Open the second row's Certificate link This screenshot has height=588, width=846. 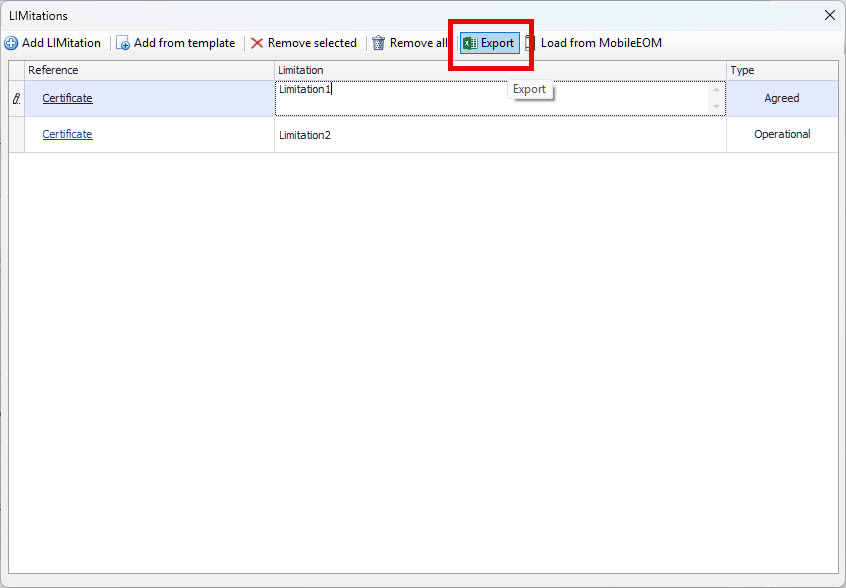coord(67,134)
